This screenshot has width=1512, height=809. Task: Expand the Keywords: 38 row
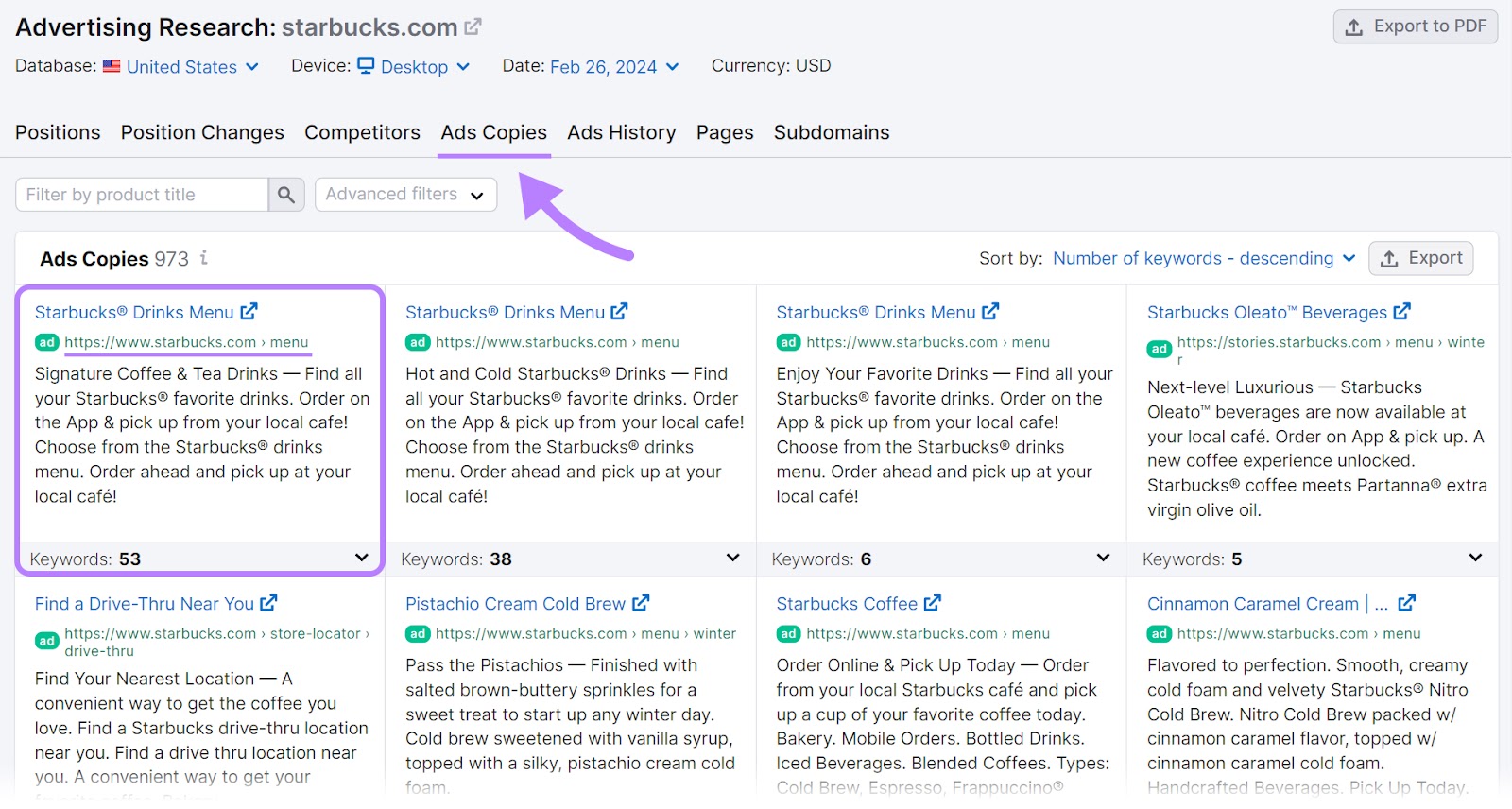coord(732,558)
